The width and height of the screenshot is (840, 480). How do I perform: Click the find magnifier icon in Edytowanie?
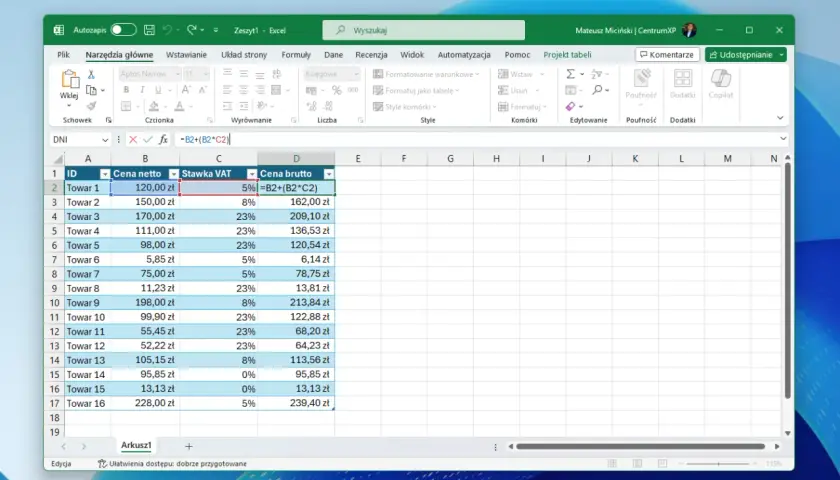598,90
